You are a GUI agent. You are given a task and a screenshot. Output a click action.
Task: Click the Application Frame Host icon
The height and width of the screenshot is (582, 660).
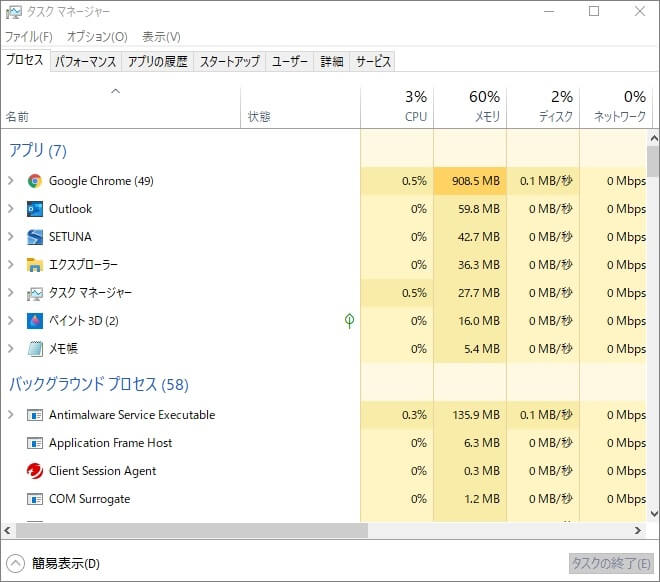35,443
